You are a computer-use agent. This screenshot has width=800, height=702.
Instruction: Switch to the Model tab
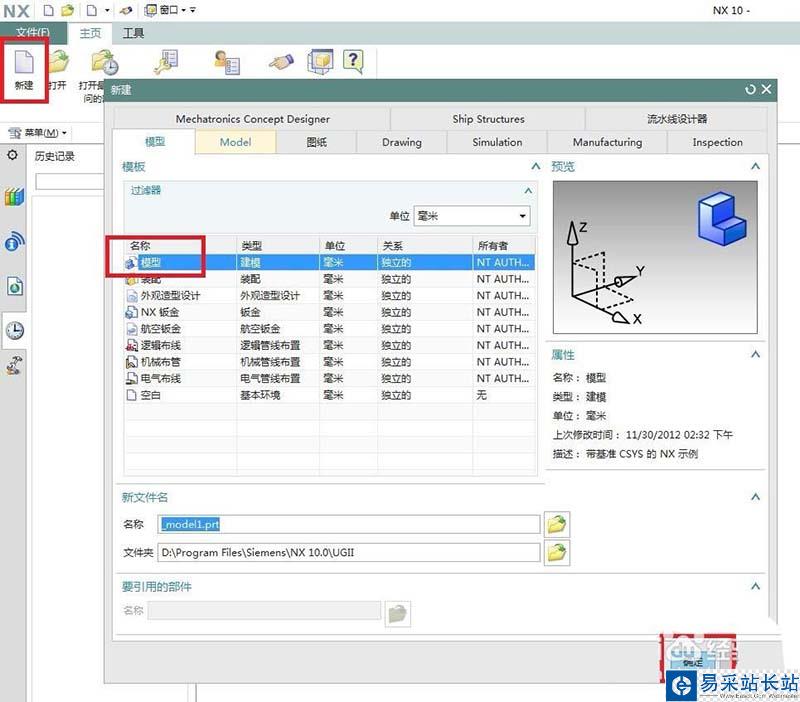(236, 142)
